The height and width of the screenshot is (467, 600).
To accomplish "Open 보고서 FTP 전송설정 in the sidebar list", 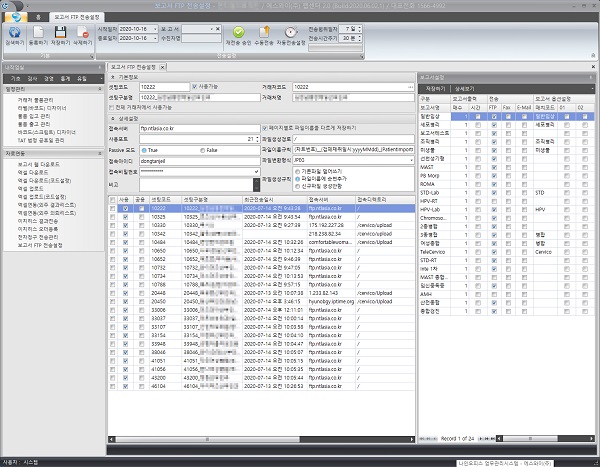I will pyautogui.click(x=40, y=245).
